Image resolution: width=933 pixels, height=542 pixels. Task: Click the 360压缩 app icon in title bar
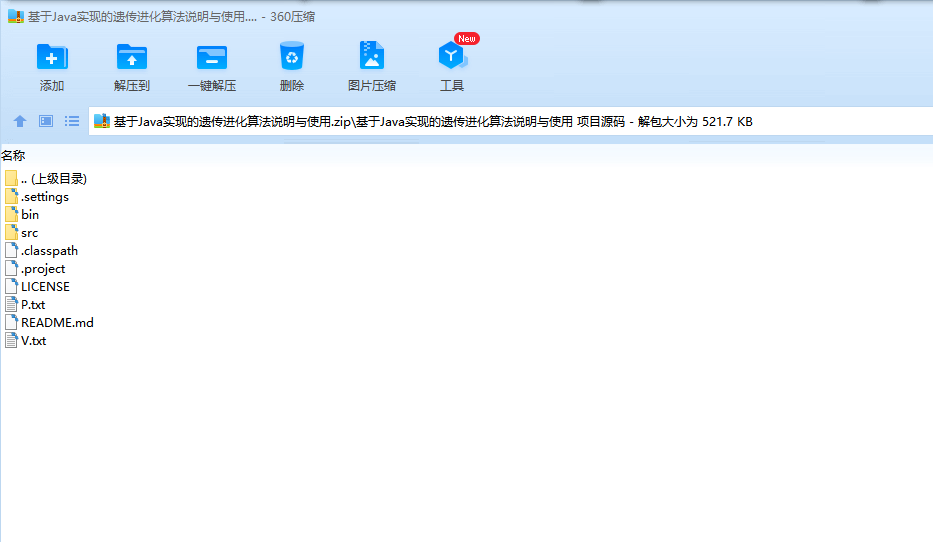(15, 17)
